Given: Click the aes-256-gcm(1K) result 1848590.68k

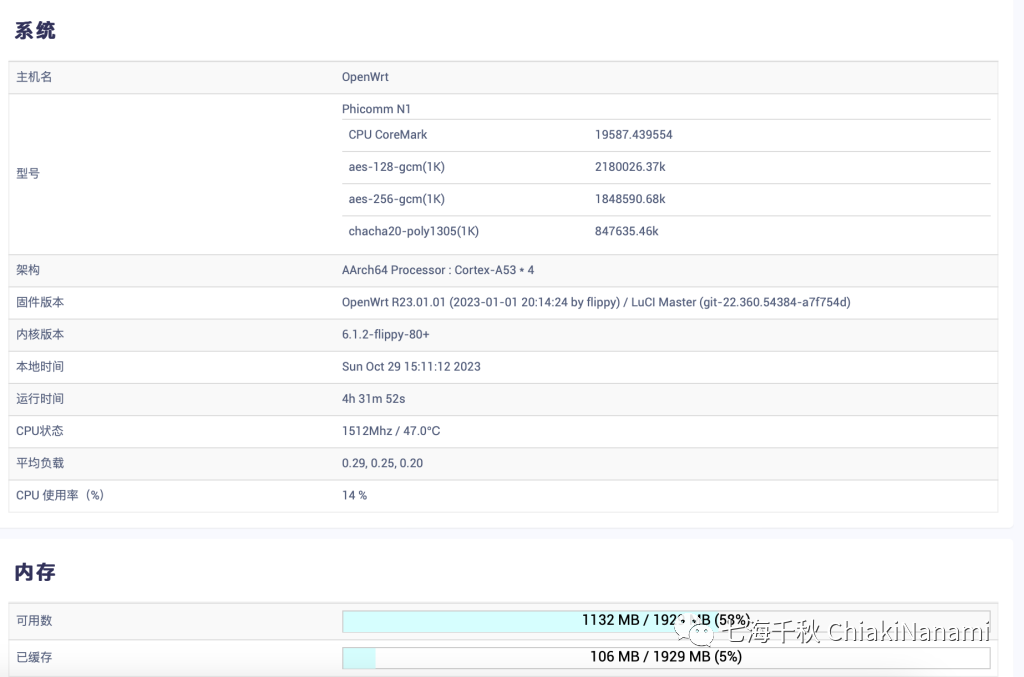Looking at the screenshot, I should 630,199.
